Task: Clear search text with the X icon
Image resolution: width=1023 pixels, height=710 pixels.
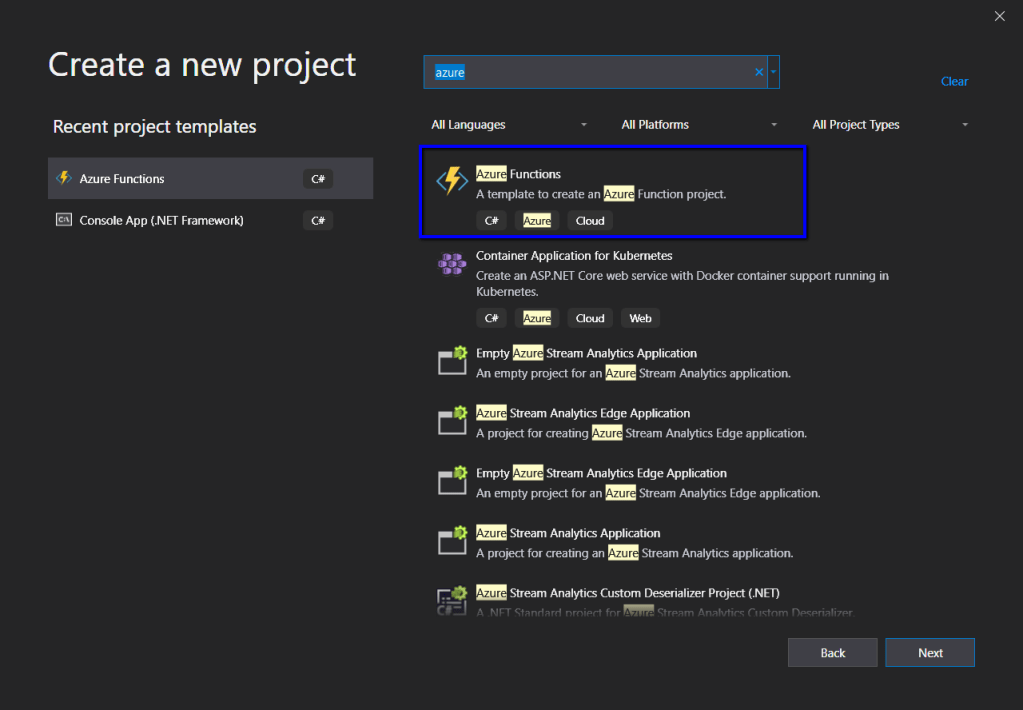Action: pos(759,72)
